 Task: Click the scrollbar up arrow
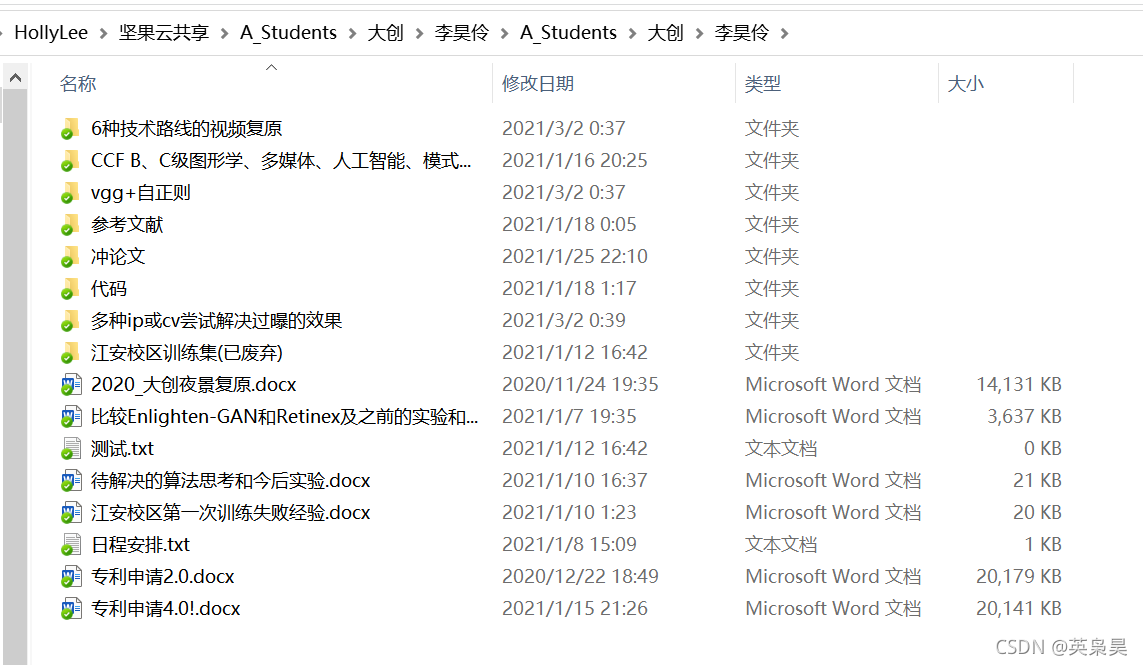(14, 75)
